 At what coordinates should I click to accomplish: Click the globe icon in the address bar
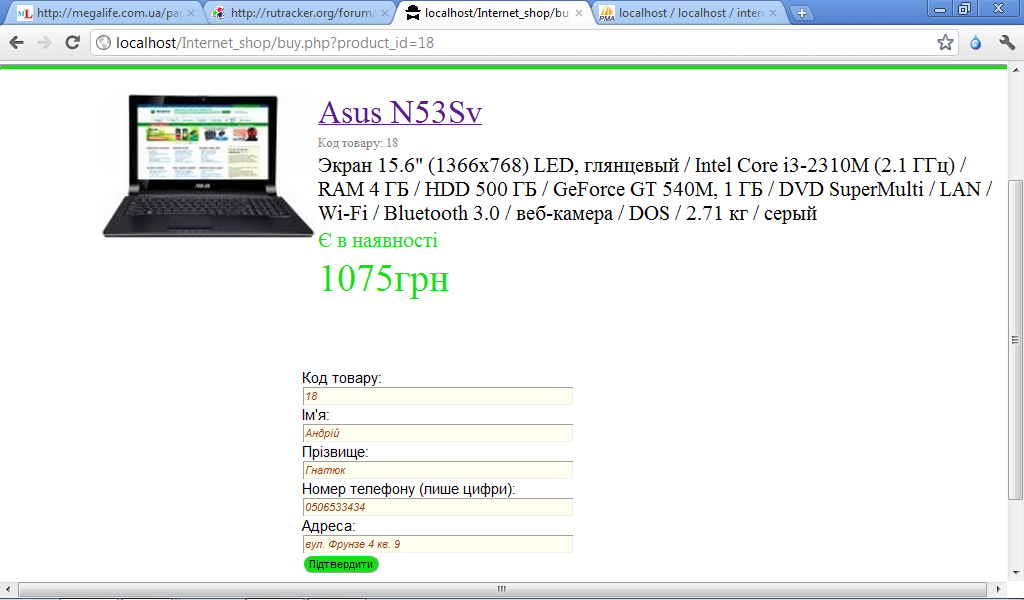coord(103,42)
